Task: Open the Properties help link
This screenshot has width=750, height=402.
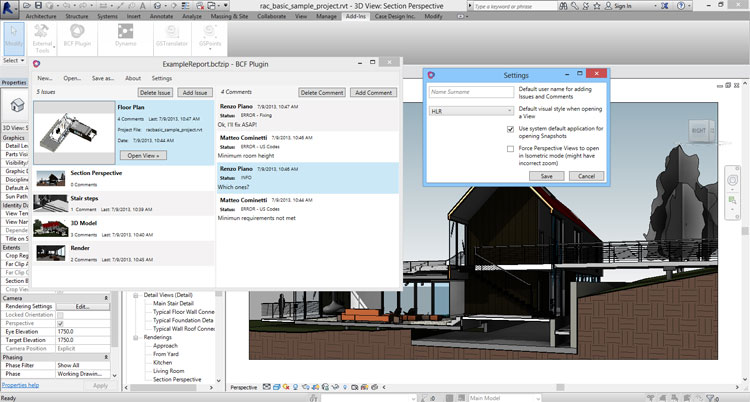Action: pyautogui.click(x=20, y=385)
